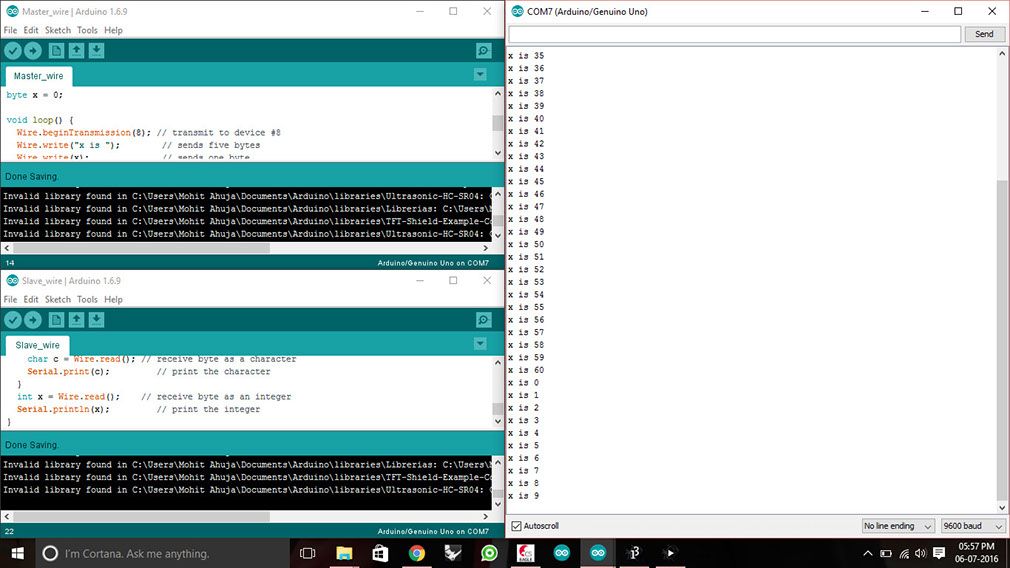Click Cortana search box
The image size is (1010, 568).
[x=160, y=553]
